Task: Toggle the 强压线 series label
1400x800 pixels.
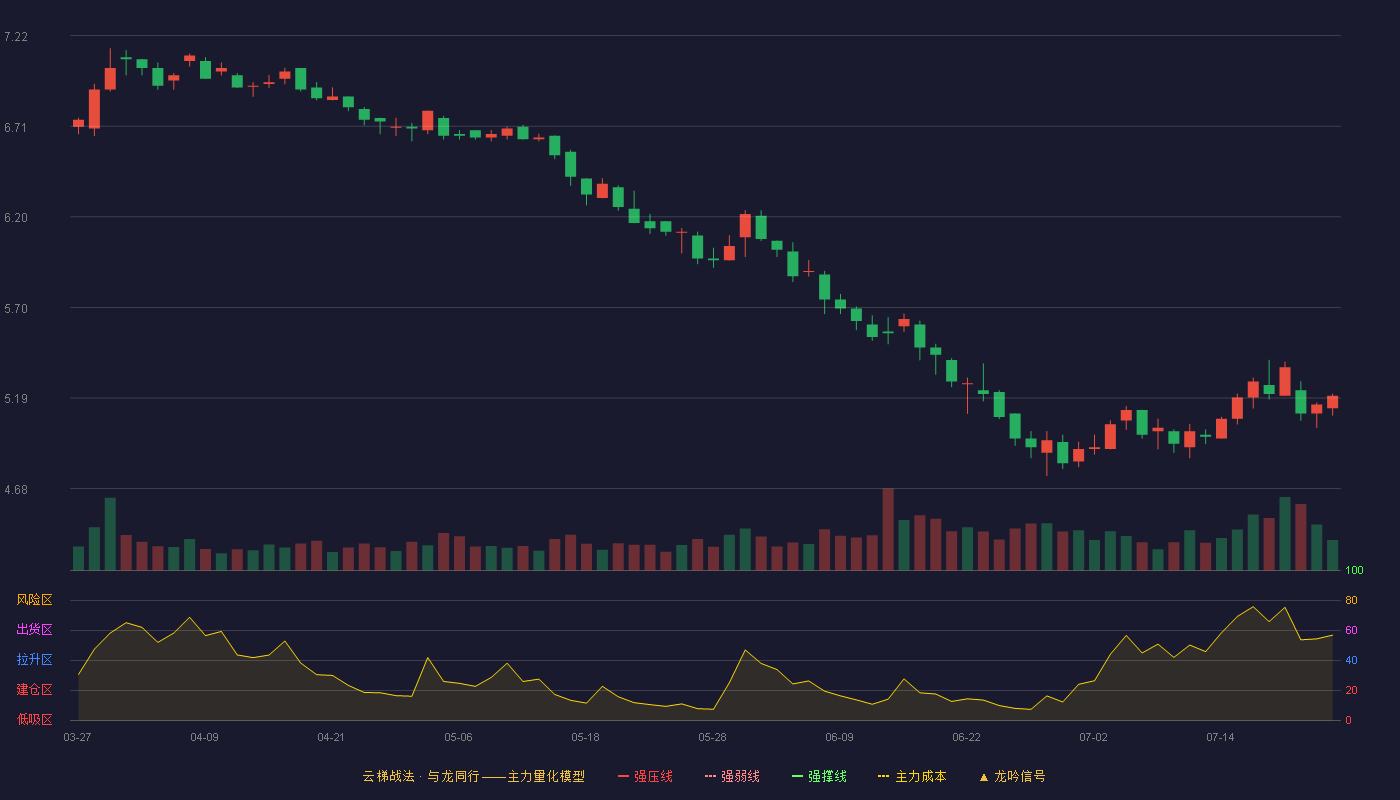Action: click(654, 776)
